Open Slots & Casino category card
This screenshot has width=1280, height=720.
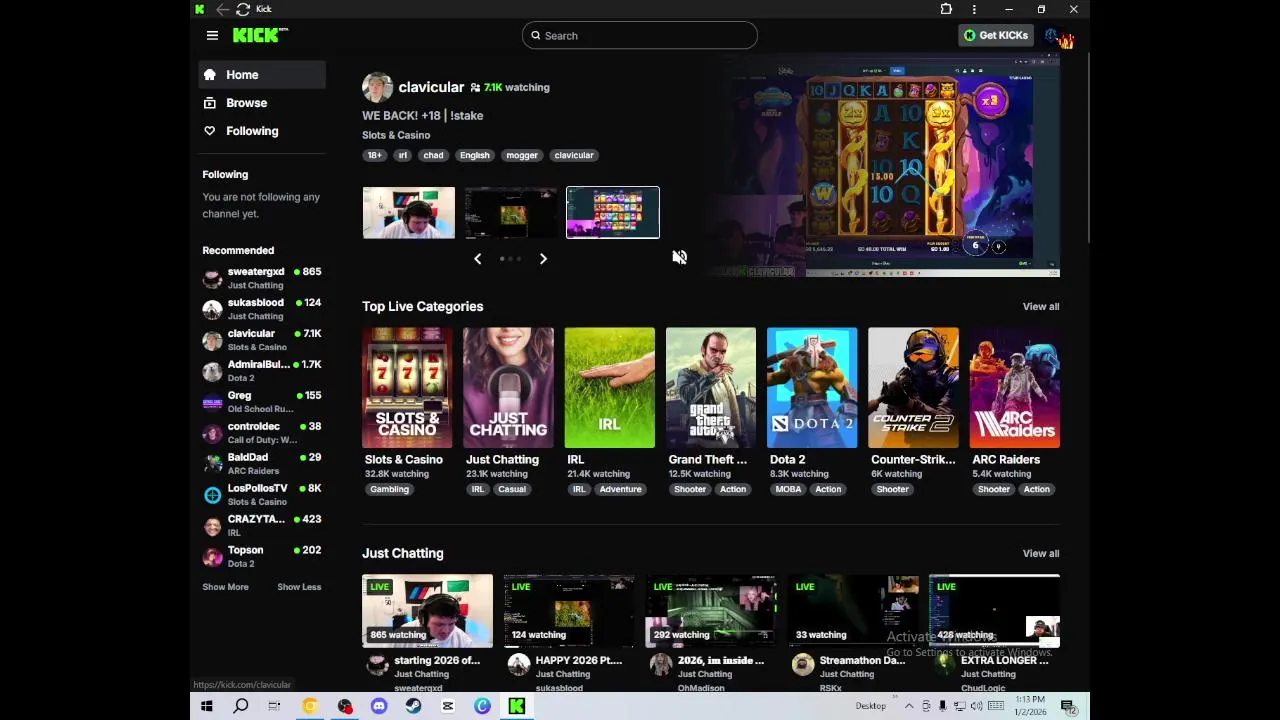407,388
